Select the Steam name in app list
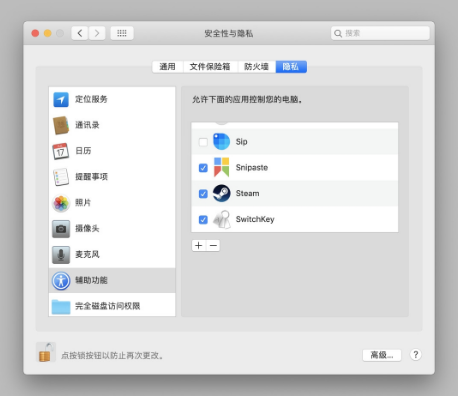This screenshot has width=458, height=396. coord(248,193)
